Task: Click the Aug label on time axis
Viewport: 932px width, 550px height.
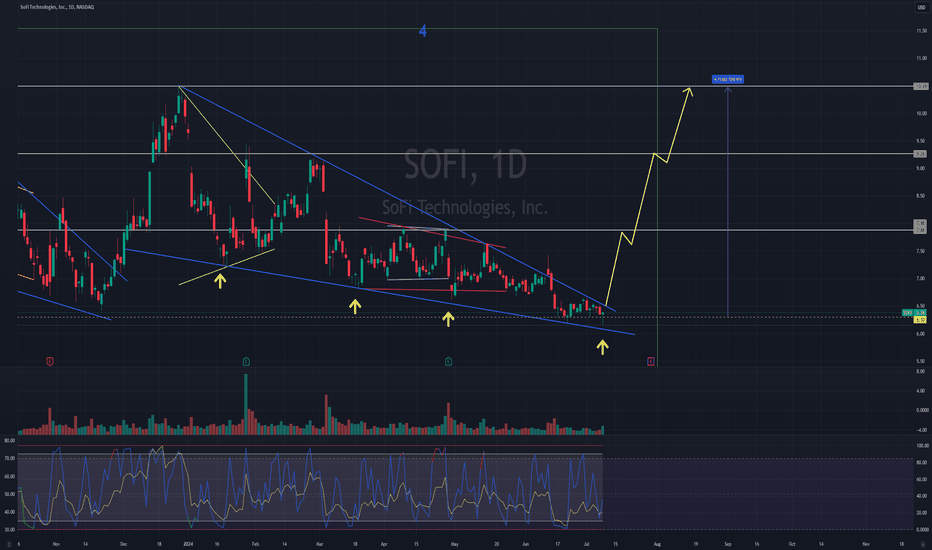Action: click(657, 544)
